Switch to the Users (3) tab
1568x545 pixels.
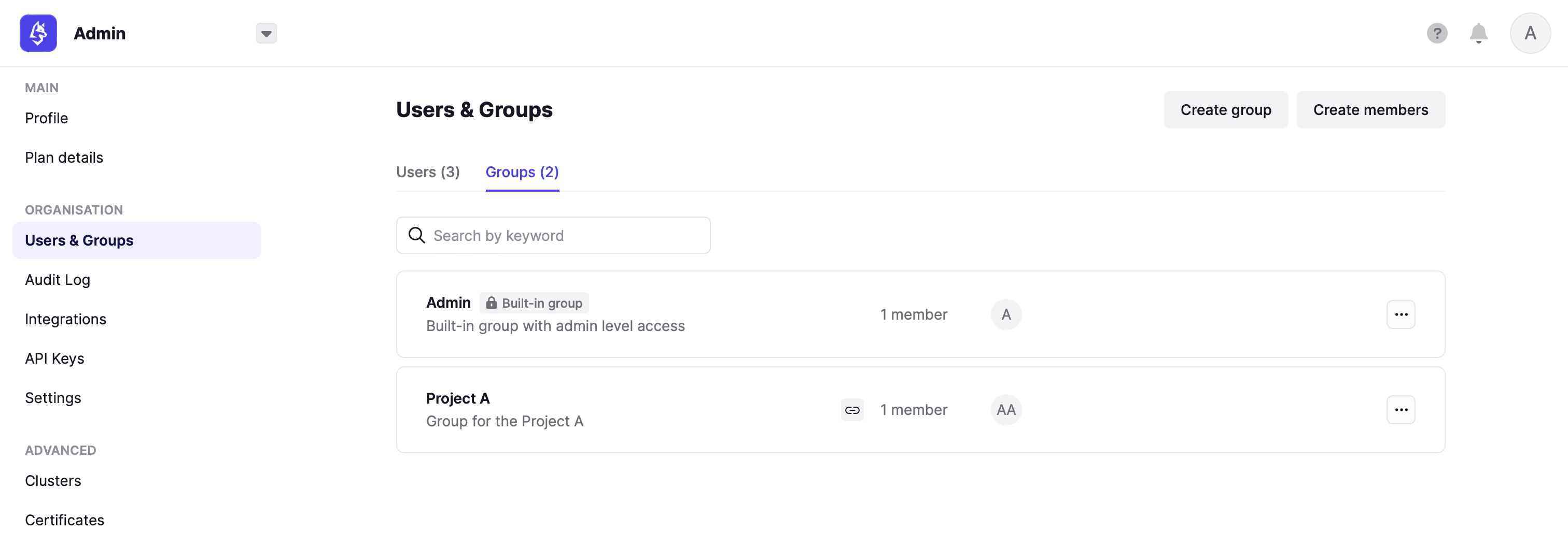(x=428, y=172)
